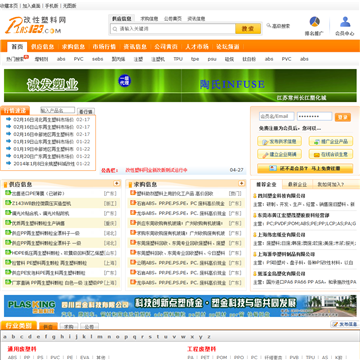Click green icon beside HDPE supply row

(x=8, y=253)
